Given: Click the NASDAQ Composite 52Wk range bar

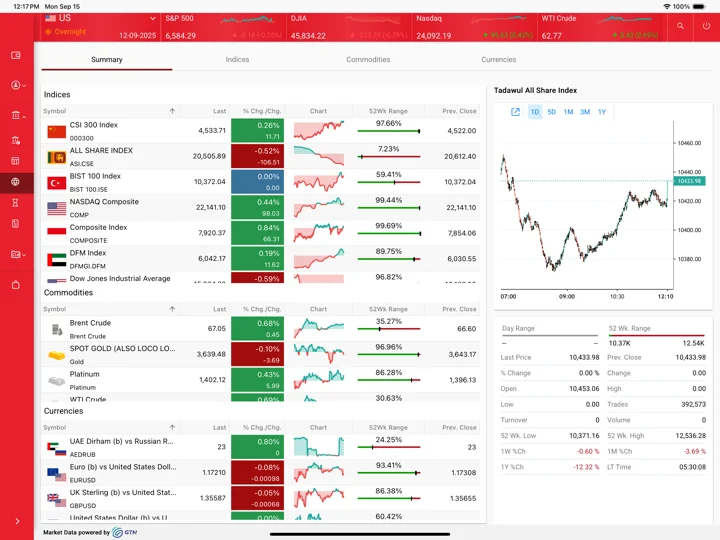Looking at the screenshot, I should pyautogui.click(x=388, y=208).
